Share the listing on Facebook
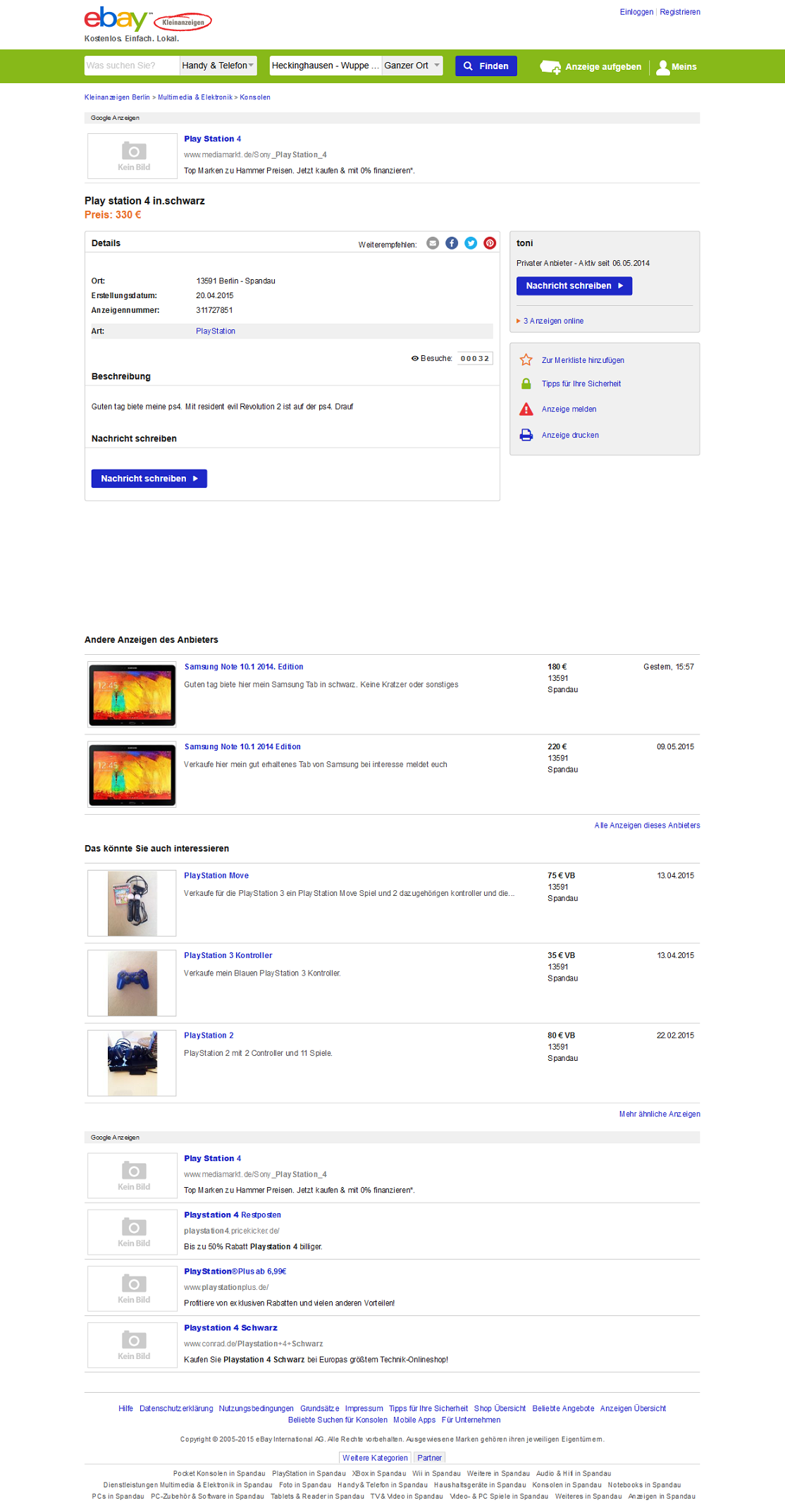Screen dimensions: 785x1512 coord(452,243)
